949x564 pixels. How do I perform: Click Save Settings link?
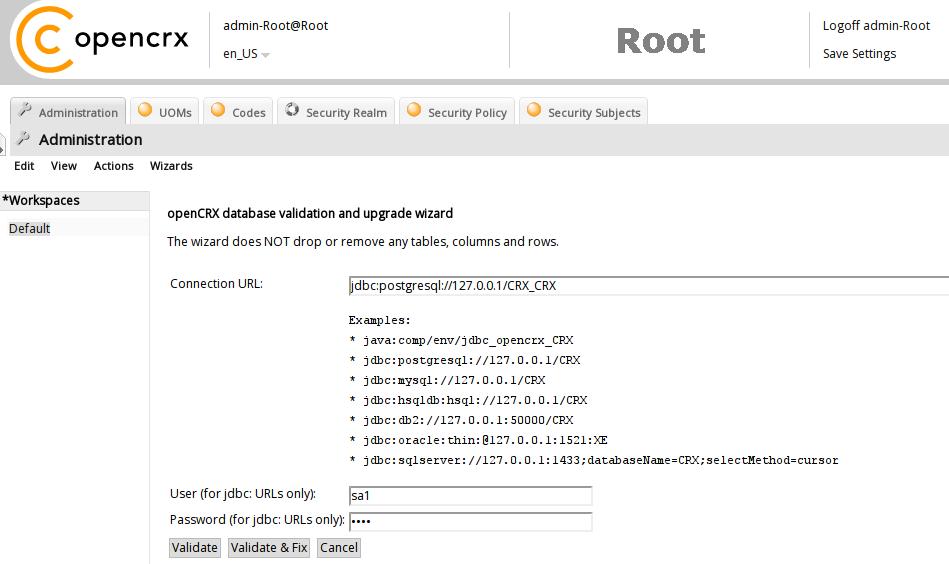click(x=859, y=54)
